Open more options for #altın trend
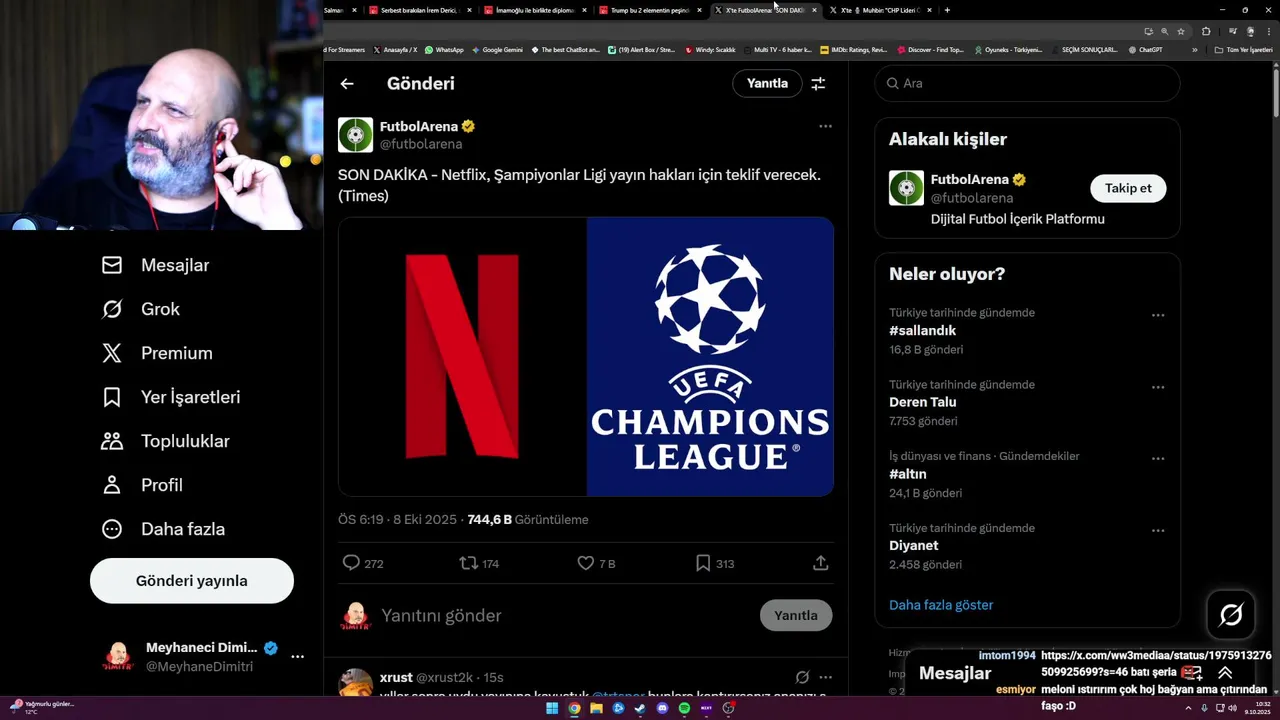Screen dimensions: 1280x720 pyautogui.click(x=1158, y=459)
